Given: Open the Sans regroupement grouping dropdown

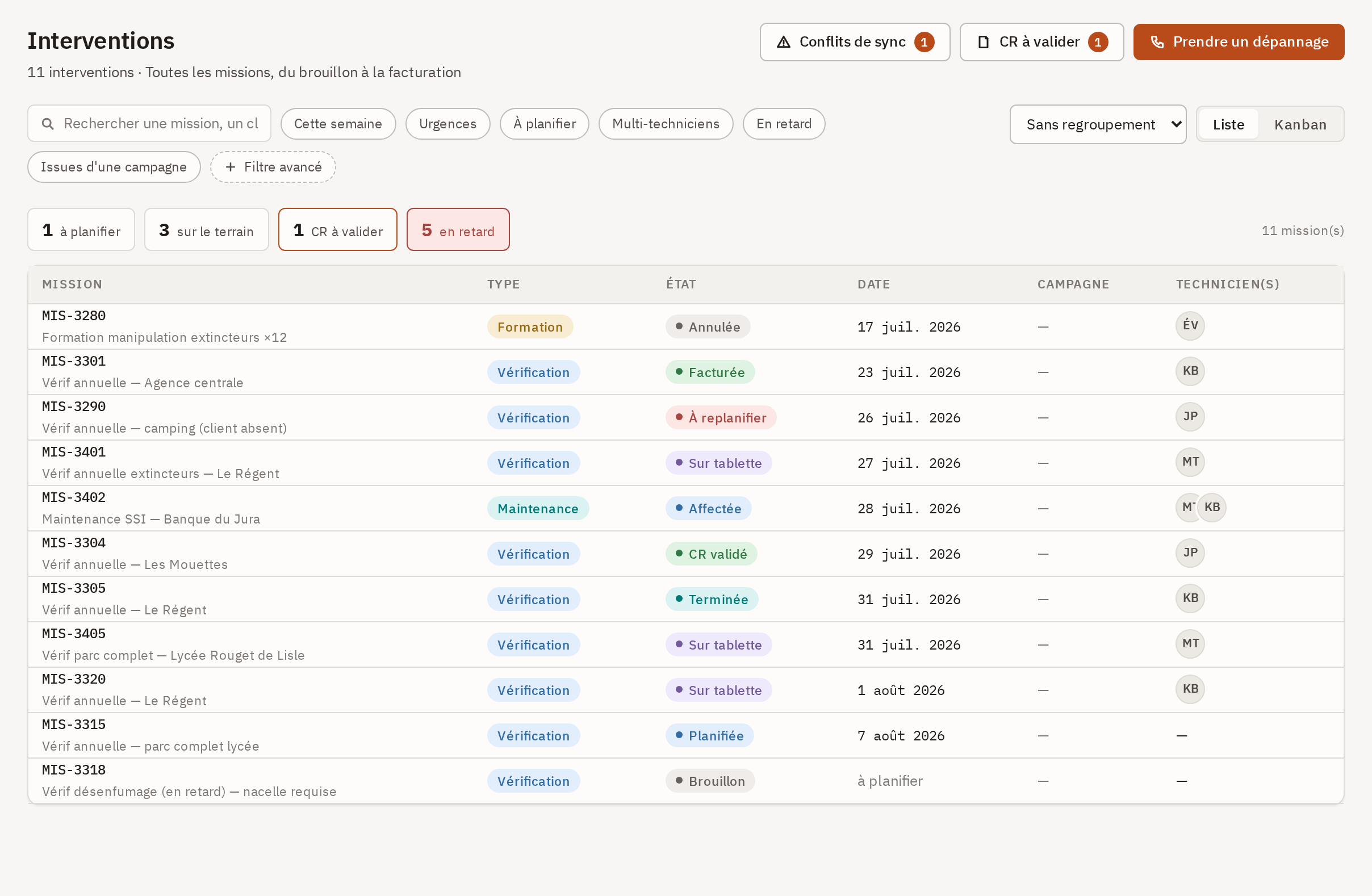Looking at the screenshot, I should pyautogui.click(x=1098, y=124).
